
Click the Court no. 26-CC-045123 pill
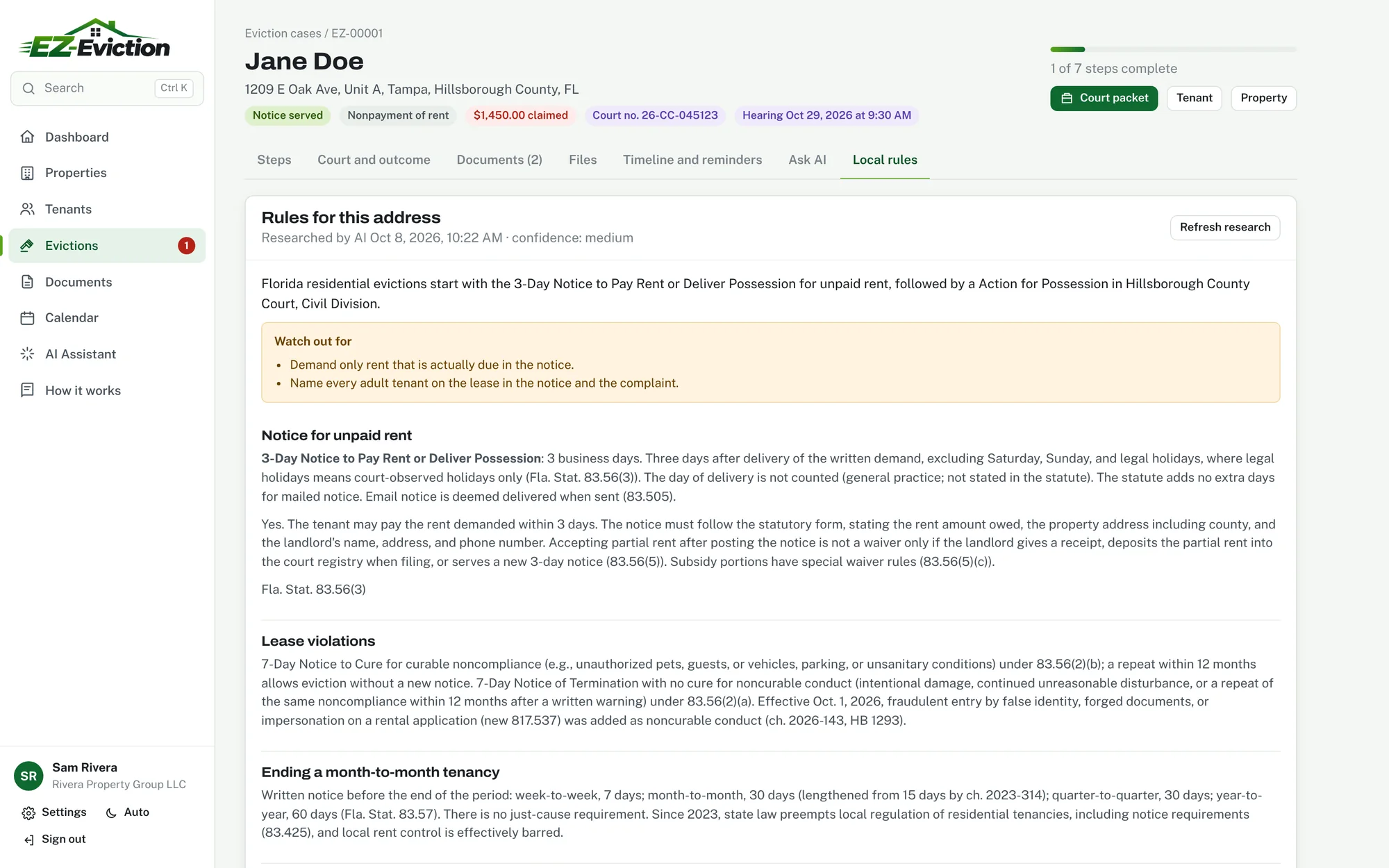655,115
